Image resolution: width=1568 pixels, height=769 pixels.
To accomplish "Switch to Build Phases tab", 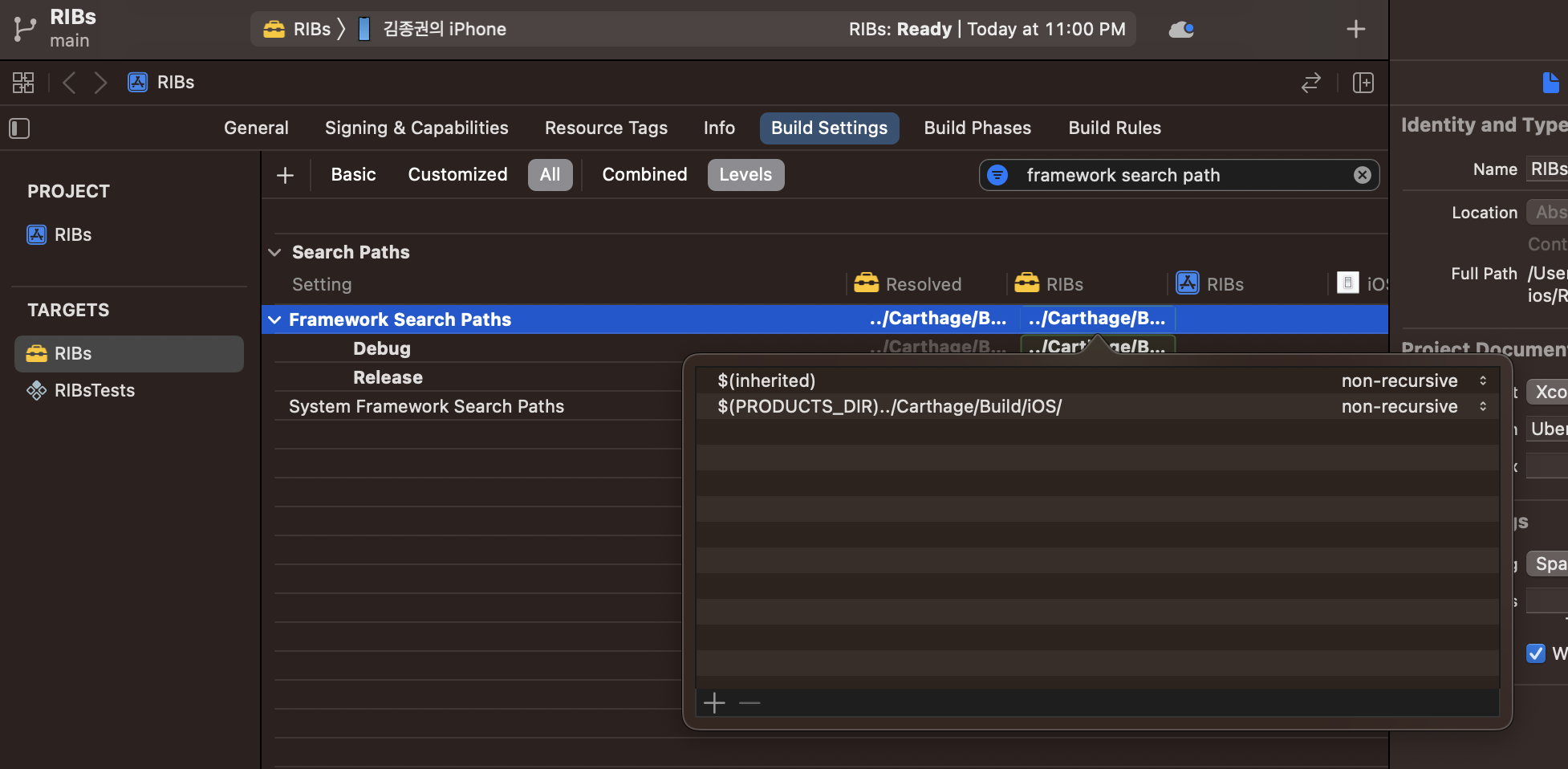I will pyautogui.click(x=977, y=128).
